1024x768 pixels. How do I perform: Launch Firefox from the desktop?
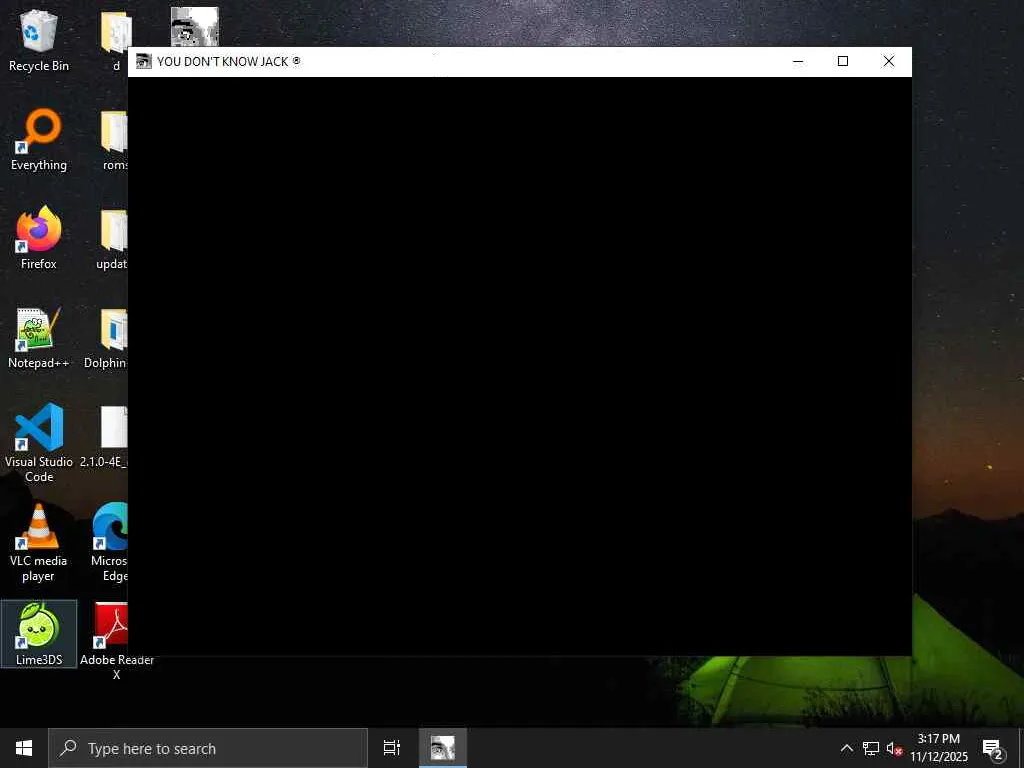click(x=39, y=238)
